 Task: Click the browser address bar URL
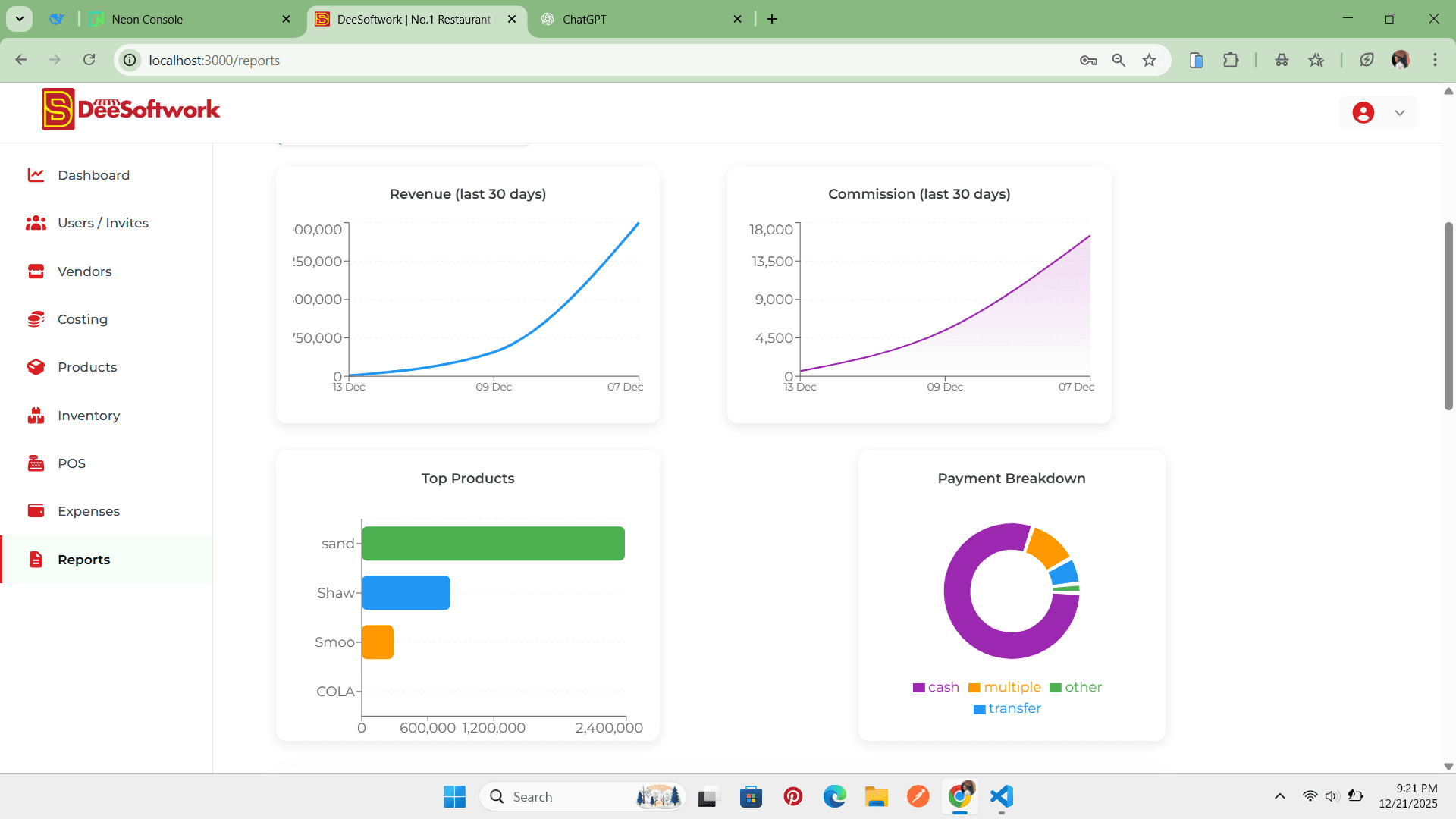coord(214,61)
